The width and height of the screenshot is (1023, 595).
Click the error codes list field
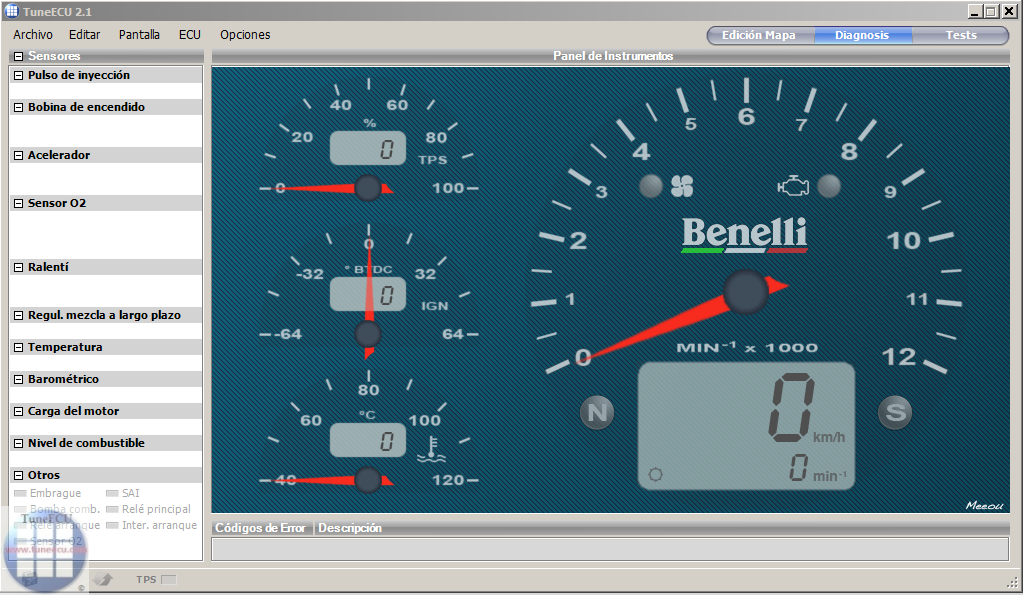point(610,549)
